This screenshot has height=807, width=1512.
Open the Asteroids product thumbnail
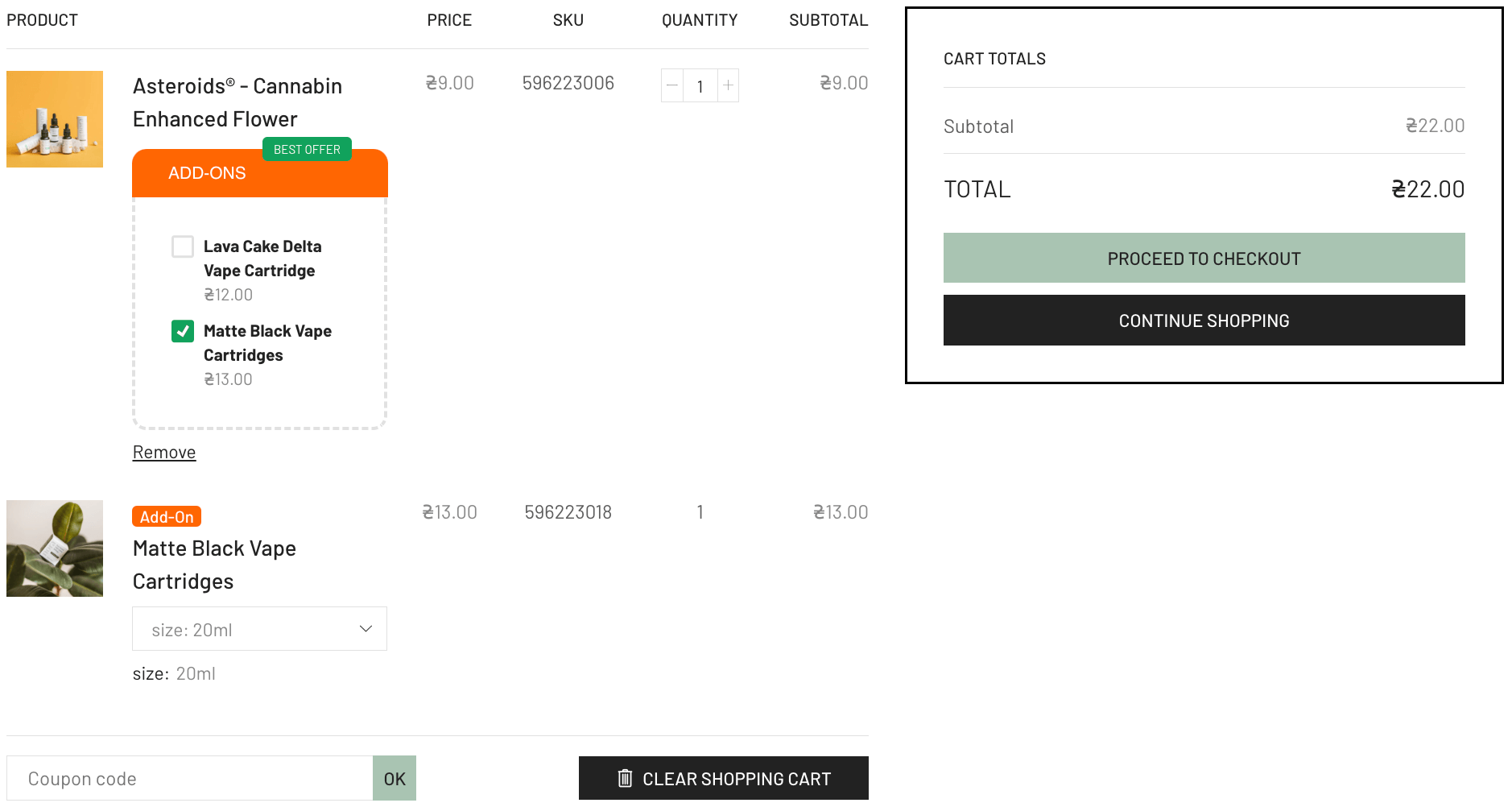point(55,119)
